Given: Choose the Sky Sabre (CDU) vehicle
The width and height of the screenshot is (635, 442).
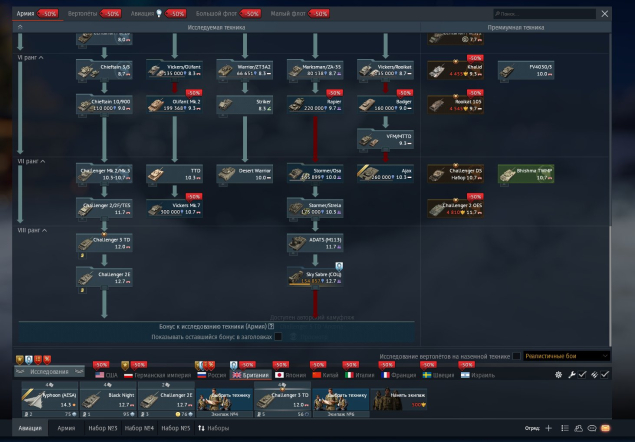Looking at the screenshot, I should pyautogui.click(x=314, y=277).
